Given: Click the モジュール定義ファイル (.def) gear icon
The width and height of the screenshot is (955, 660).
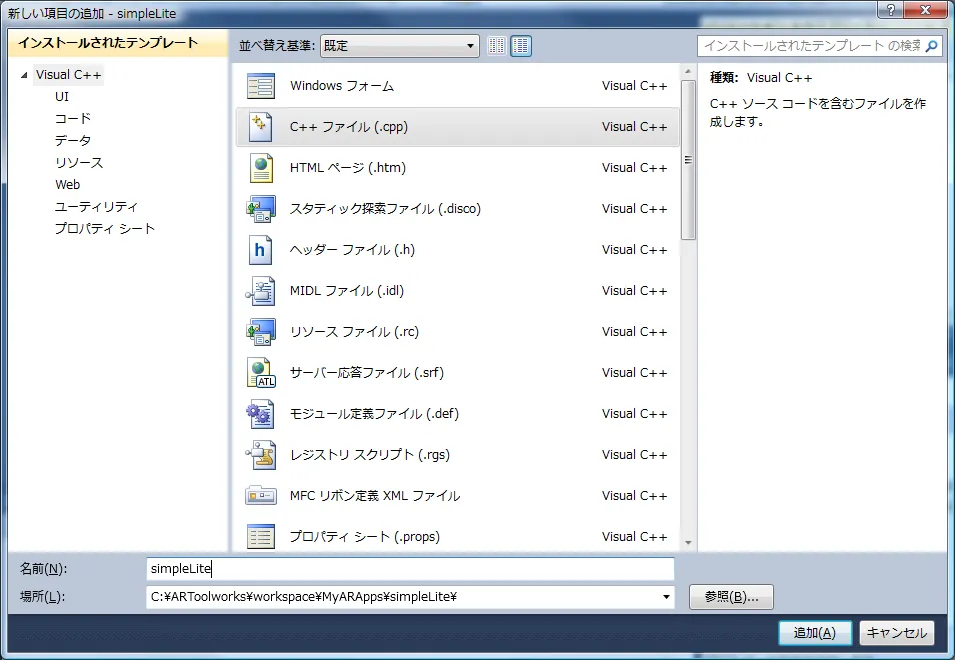Looking at the screenshot, I should (x=260, y=414).
